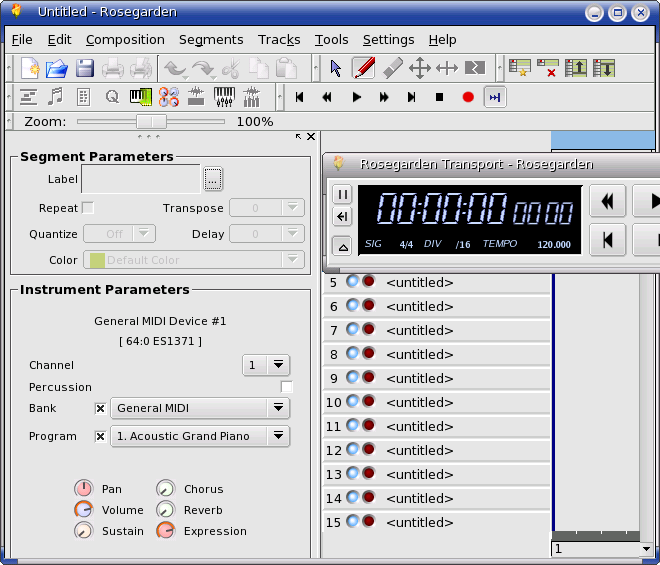Click rewind-to-start in Transport window
This screenshot has height=565, width=660.
click(x=607, y=240)
